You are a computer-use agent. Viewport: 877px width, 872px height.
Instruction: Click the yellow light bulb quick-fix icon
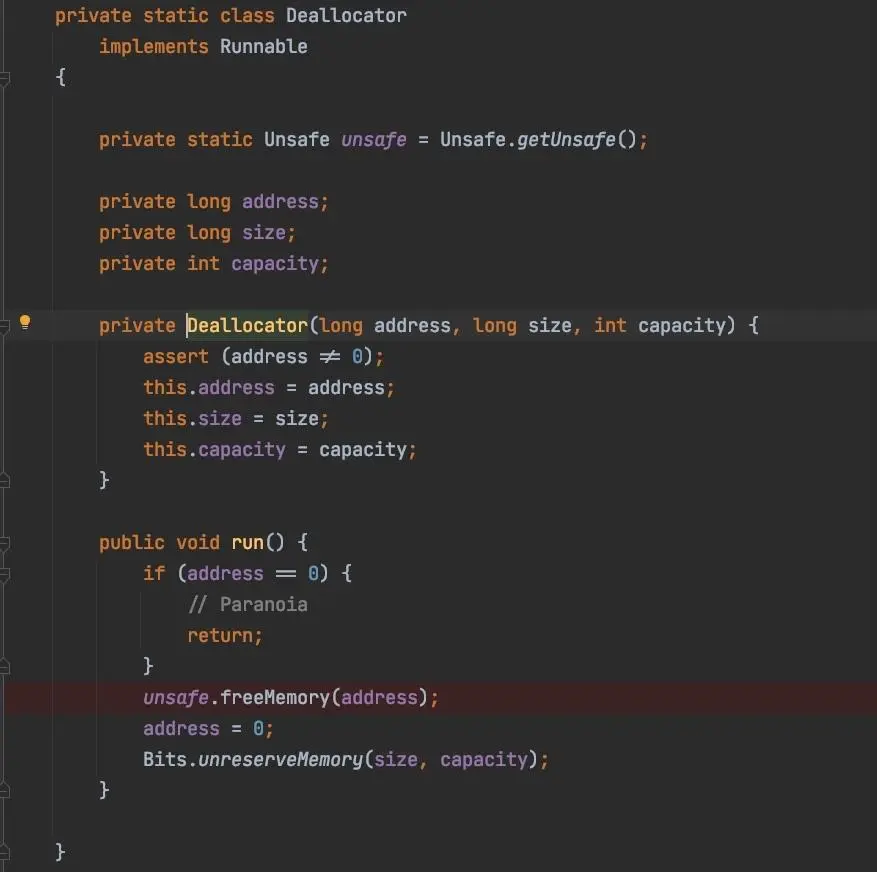(25, 322)
